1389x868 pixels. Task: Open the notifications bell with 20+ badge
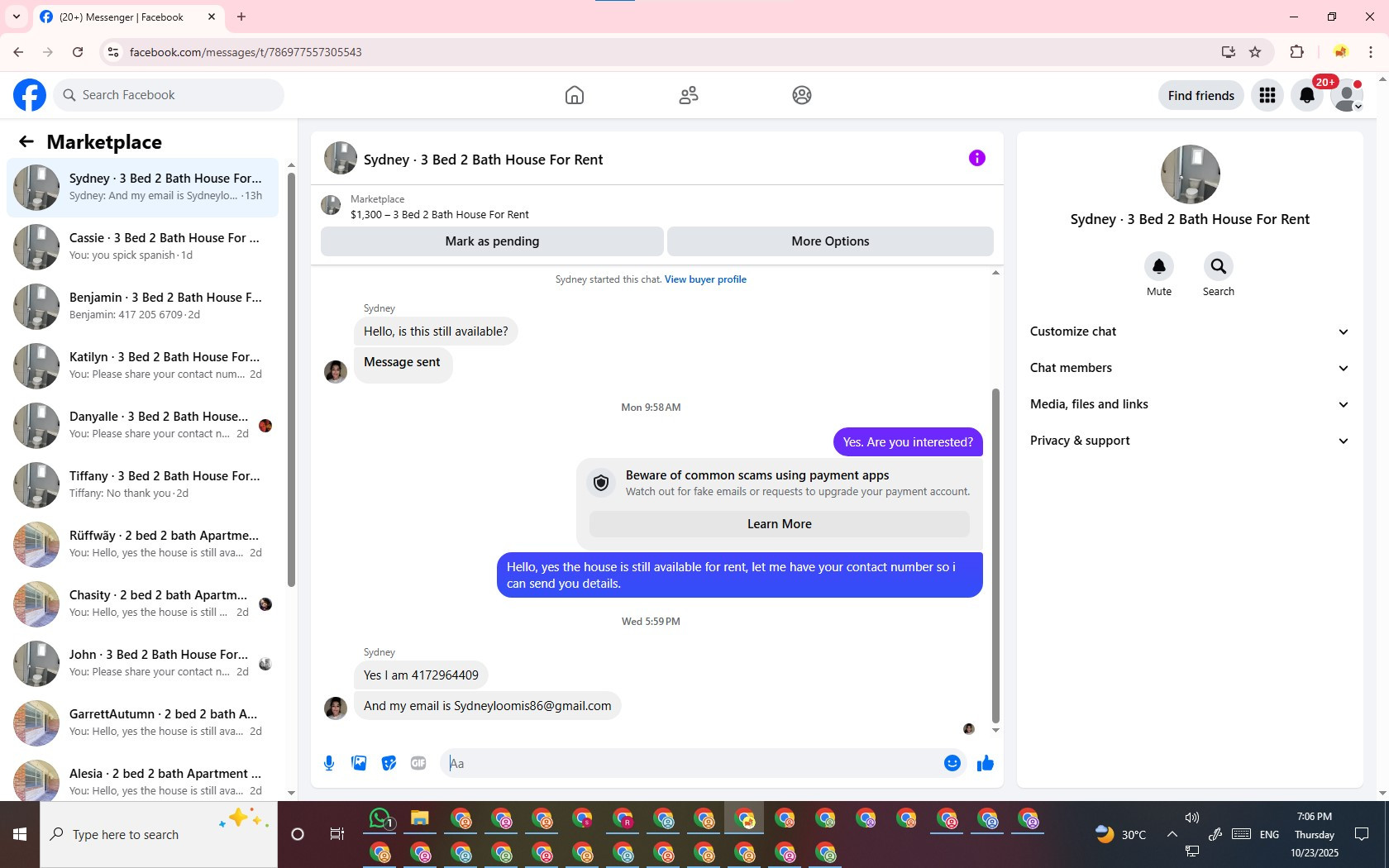click(x=1307, y=95)
